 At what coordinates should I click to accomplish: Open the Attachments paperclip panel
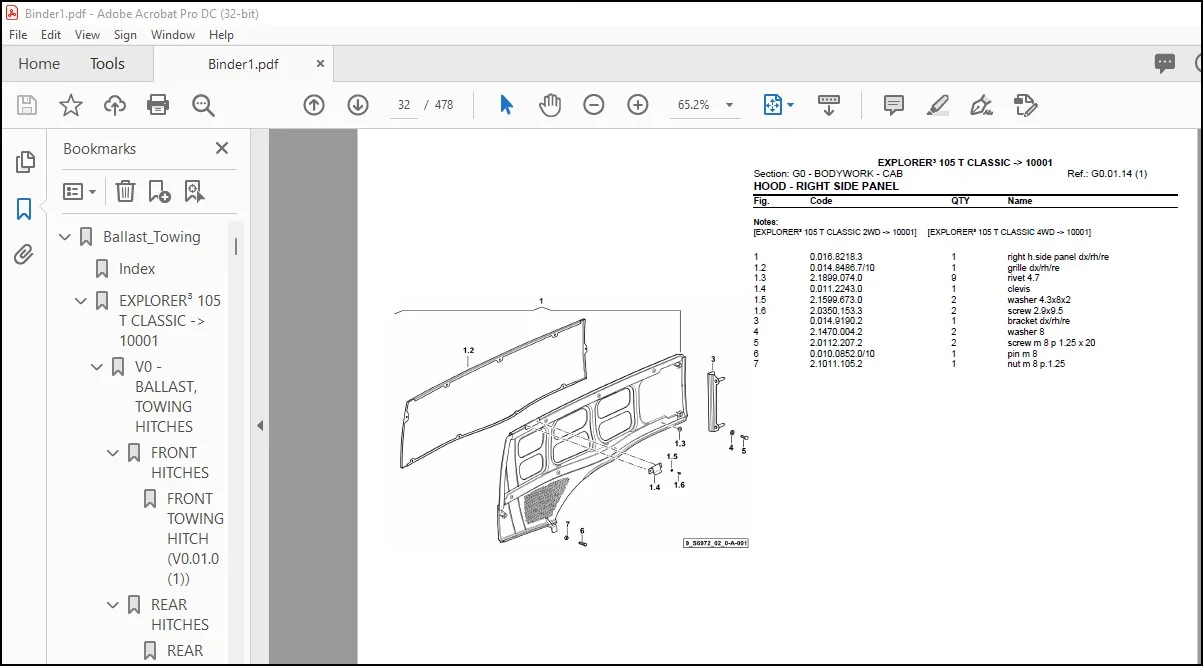click(25, 255)
